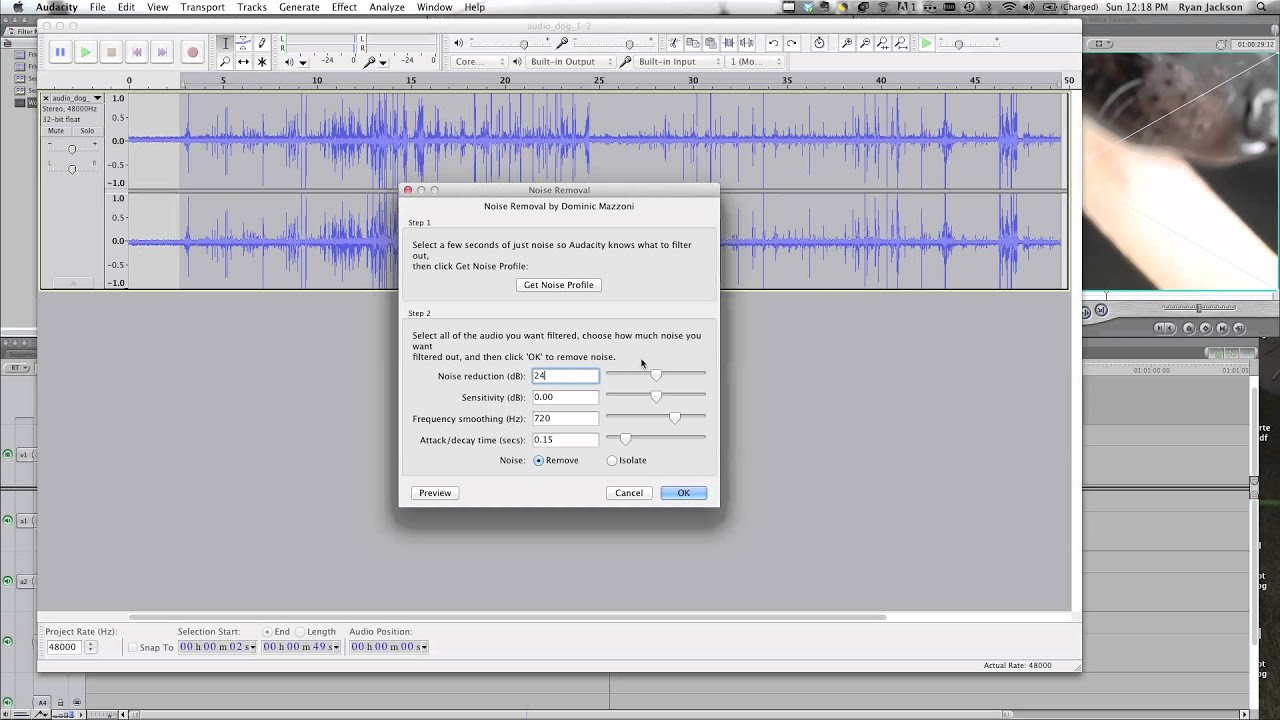Open the Analyze menu
The height and width of the screenshot is (720, 1280).
[x=387, y=7]
